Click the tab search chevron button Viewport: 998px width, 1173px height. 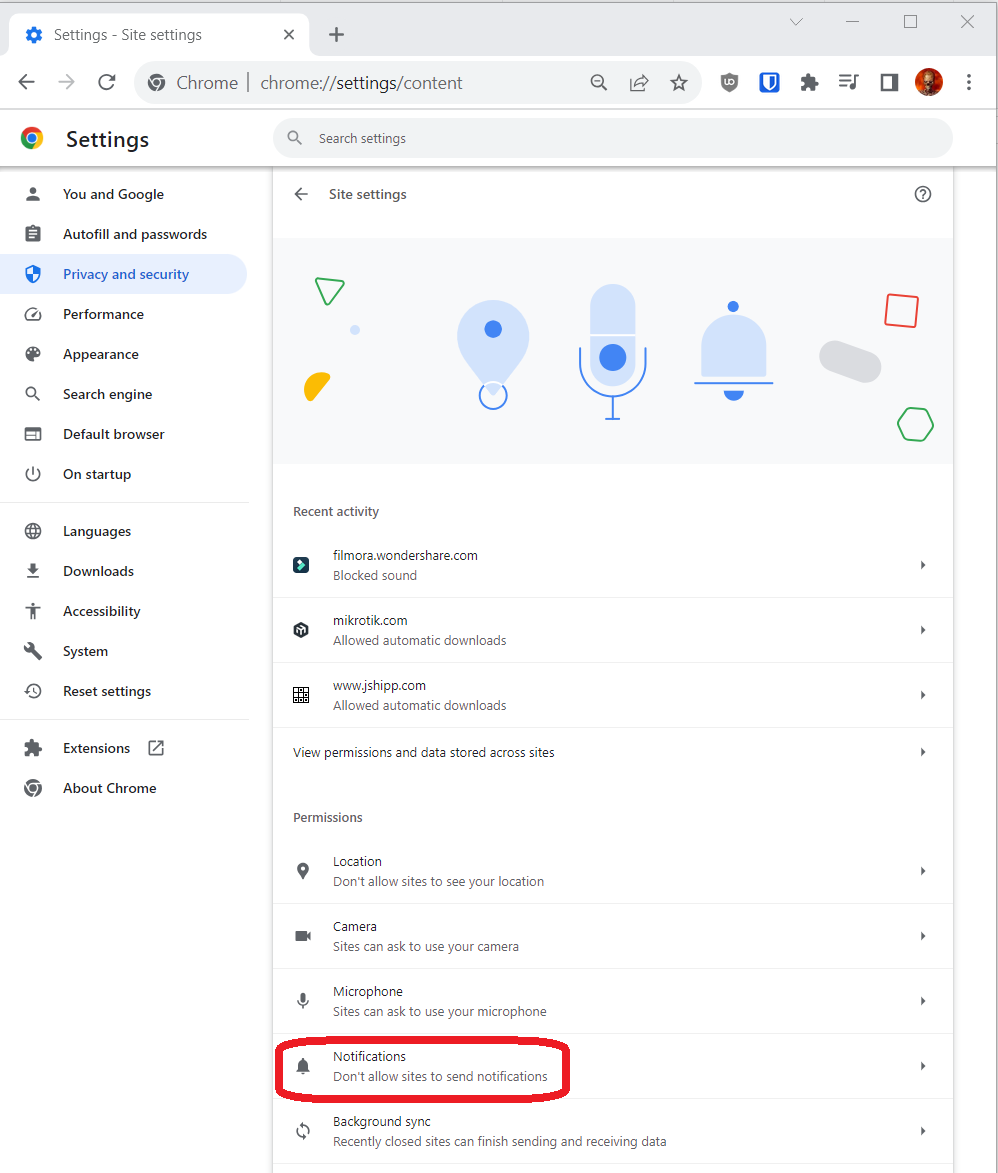[x=796, y=22]
